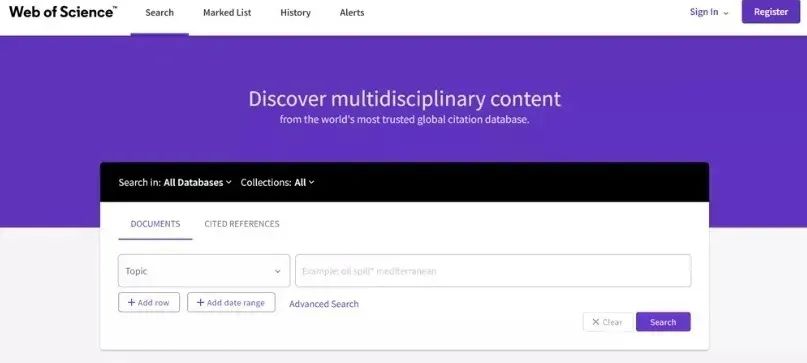Expand the Sign In dropdown

709,12
